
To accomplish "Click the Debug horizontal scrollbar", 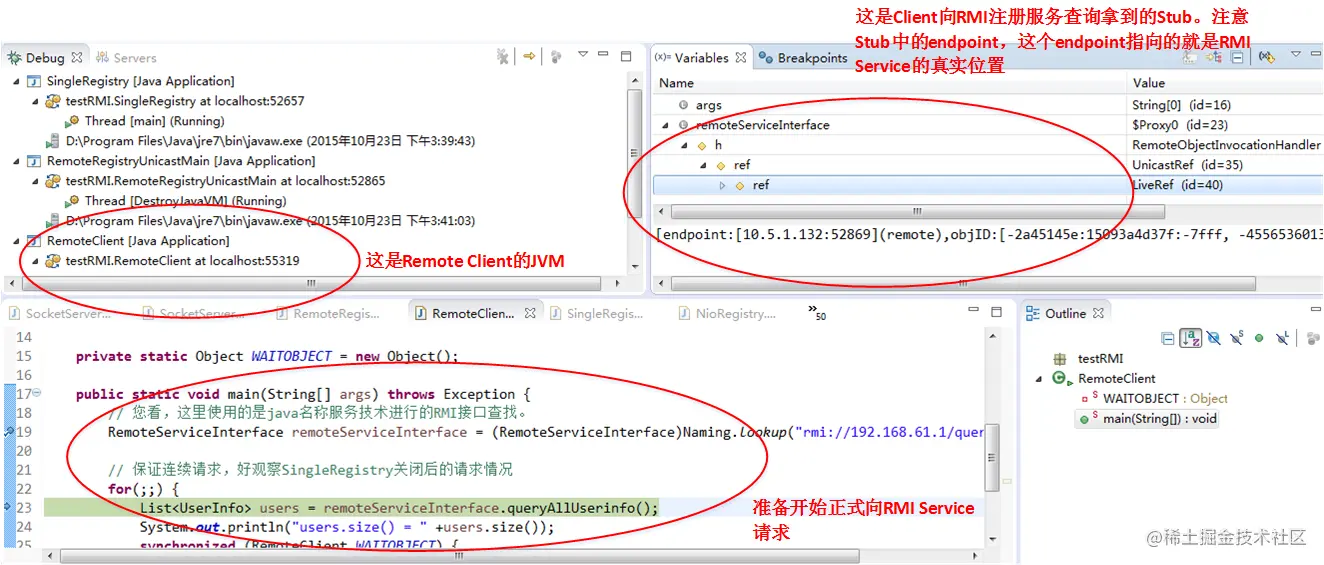I will 312,284.
